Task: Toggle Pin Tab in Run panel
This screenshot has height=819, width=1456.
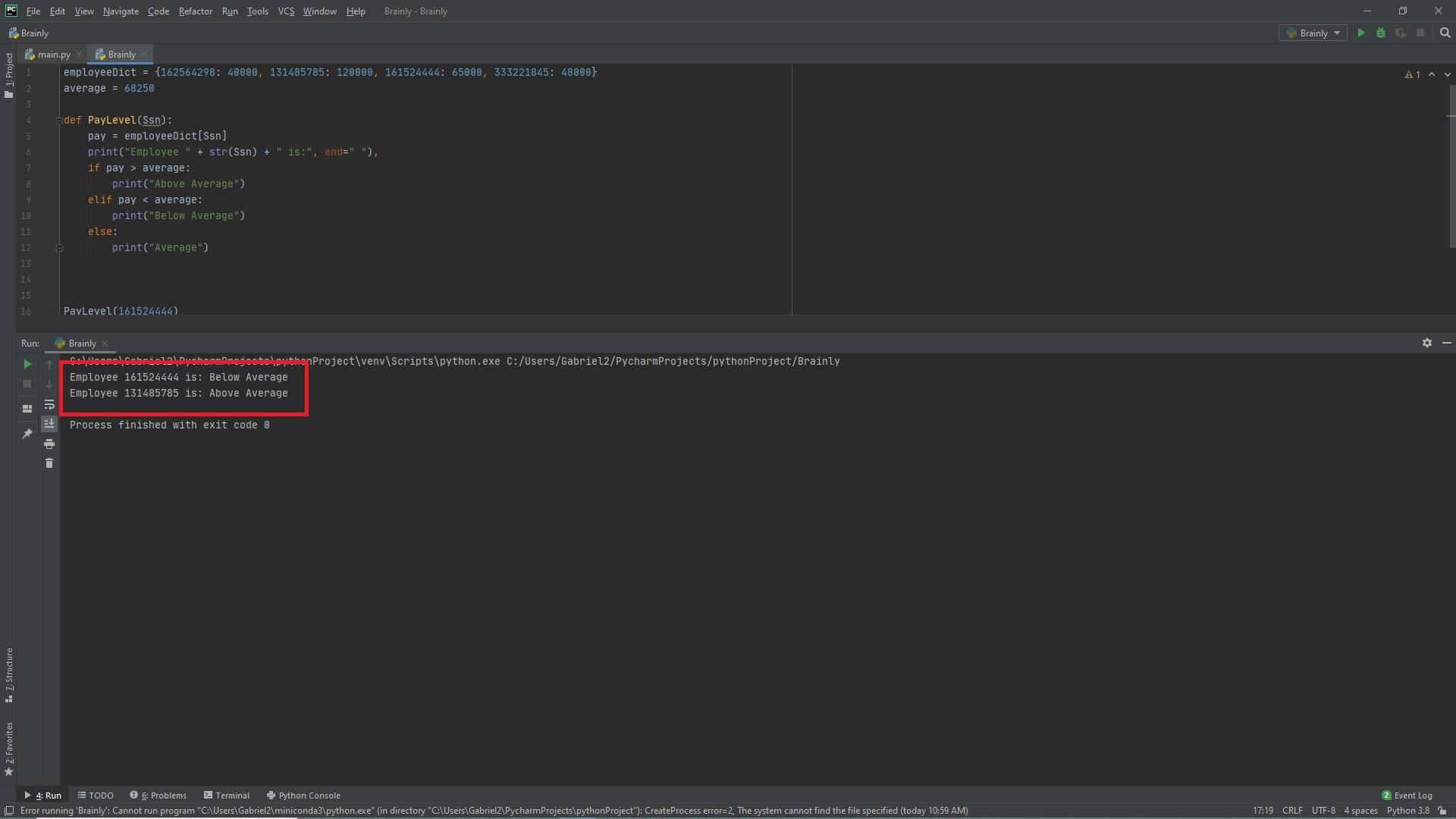Action: 27,434
